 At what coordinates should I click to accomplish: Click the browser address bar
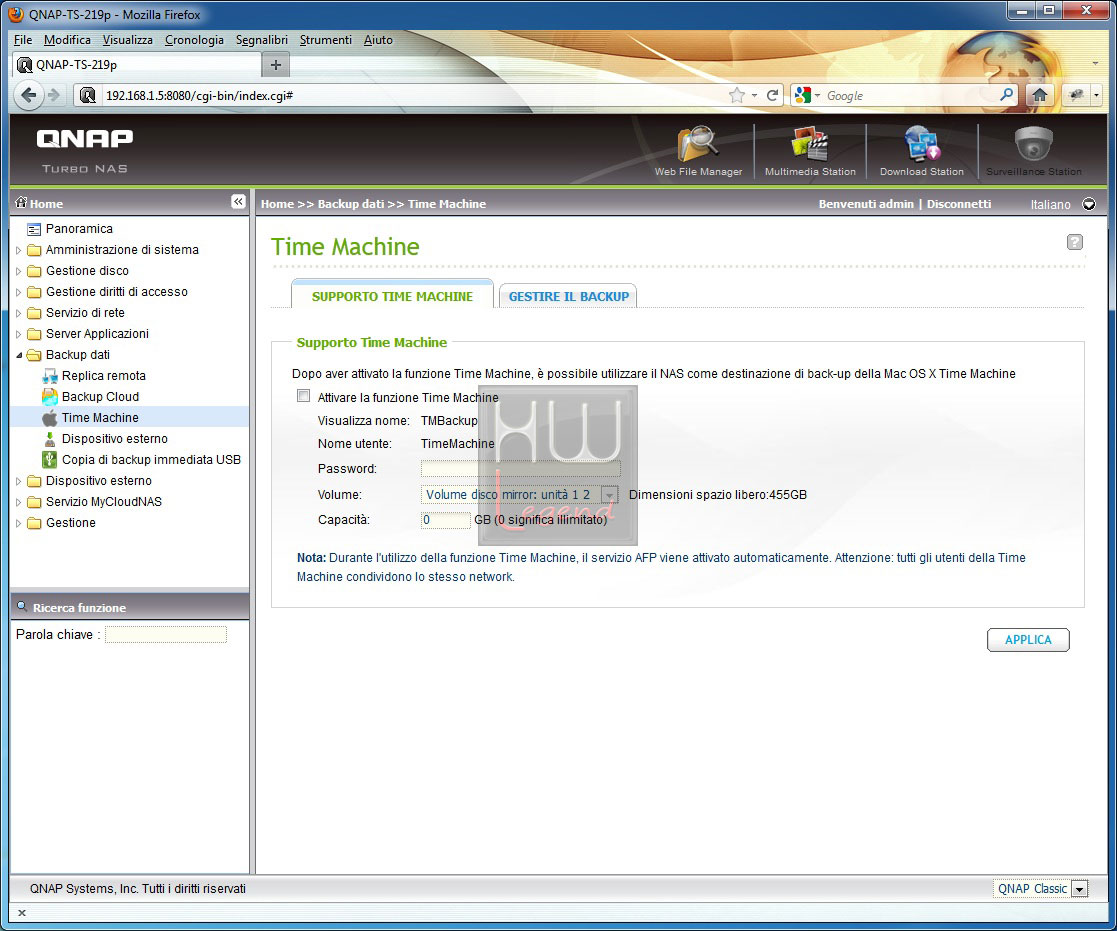[x=413, y=95]
